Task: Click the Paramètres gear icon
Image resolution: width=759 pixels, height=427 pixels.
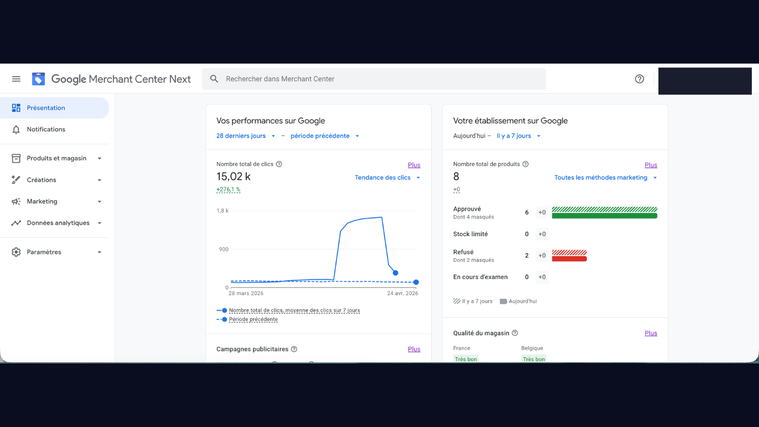Action: click(x=16, y=252)
